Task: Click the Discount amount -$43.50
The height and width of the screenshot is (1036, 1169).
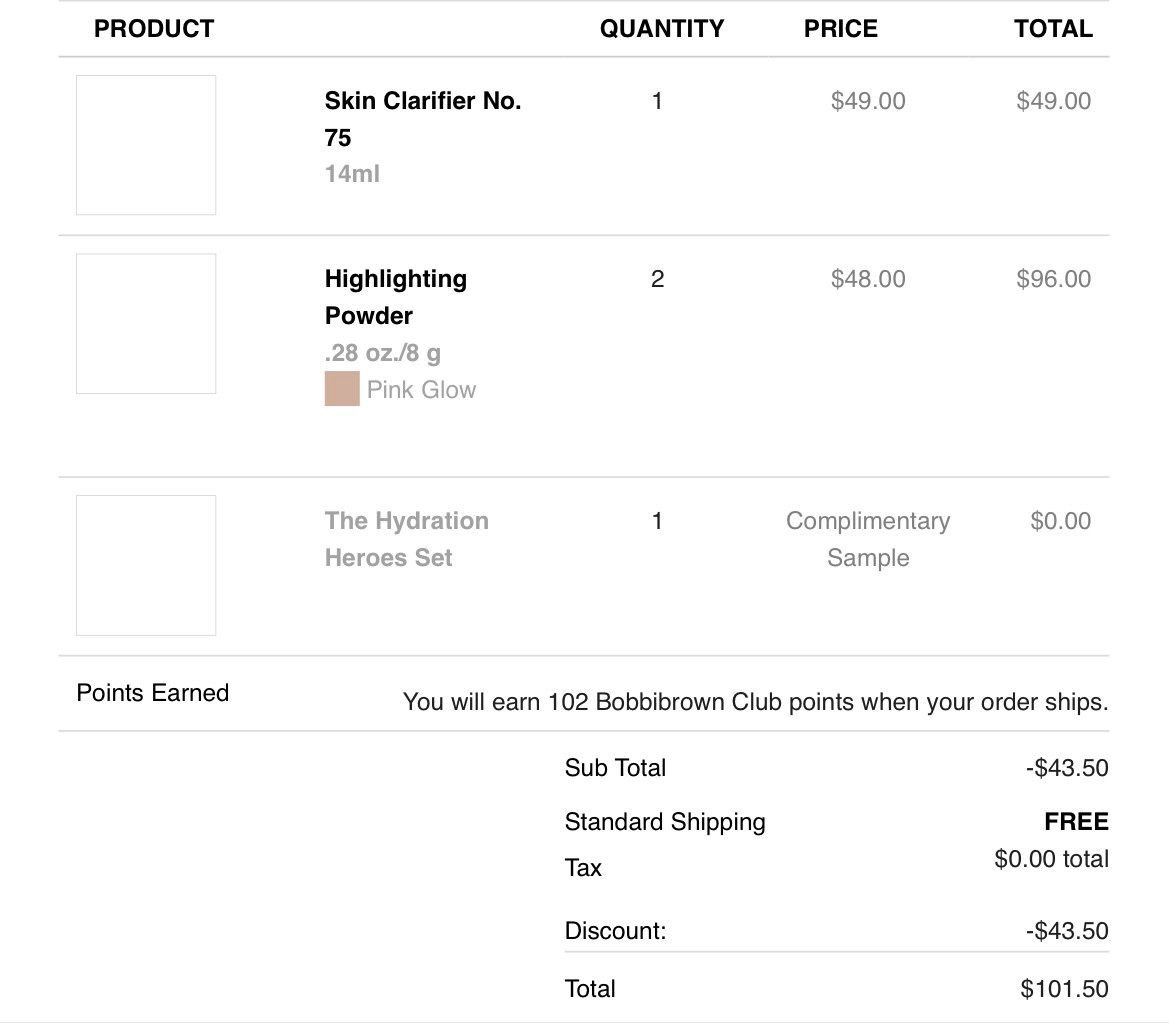Action: 1066,931
